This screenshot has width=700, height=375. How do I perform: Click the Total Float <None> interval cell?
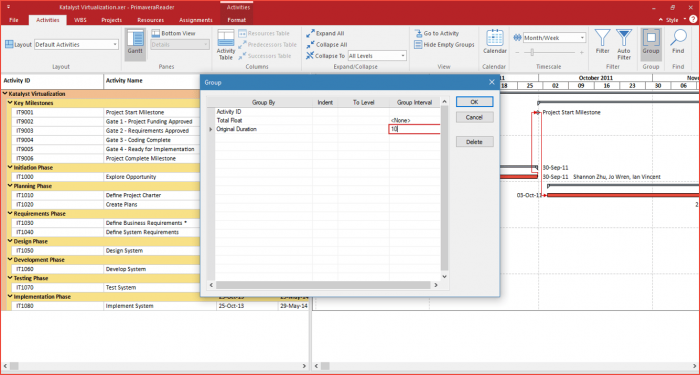(x=414, y=121)
